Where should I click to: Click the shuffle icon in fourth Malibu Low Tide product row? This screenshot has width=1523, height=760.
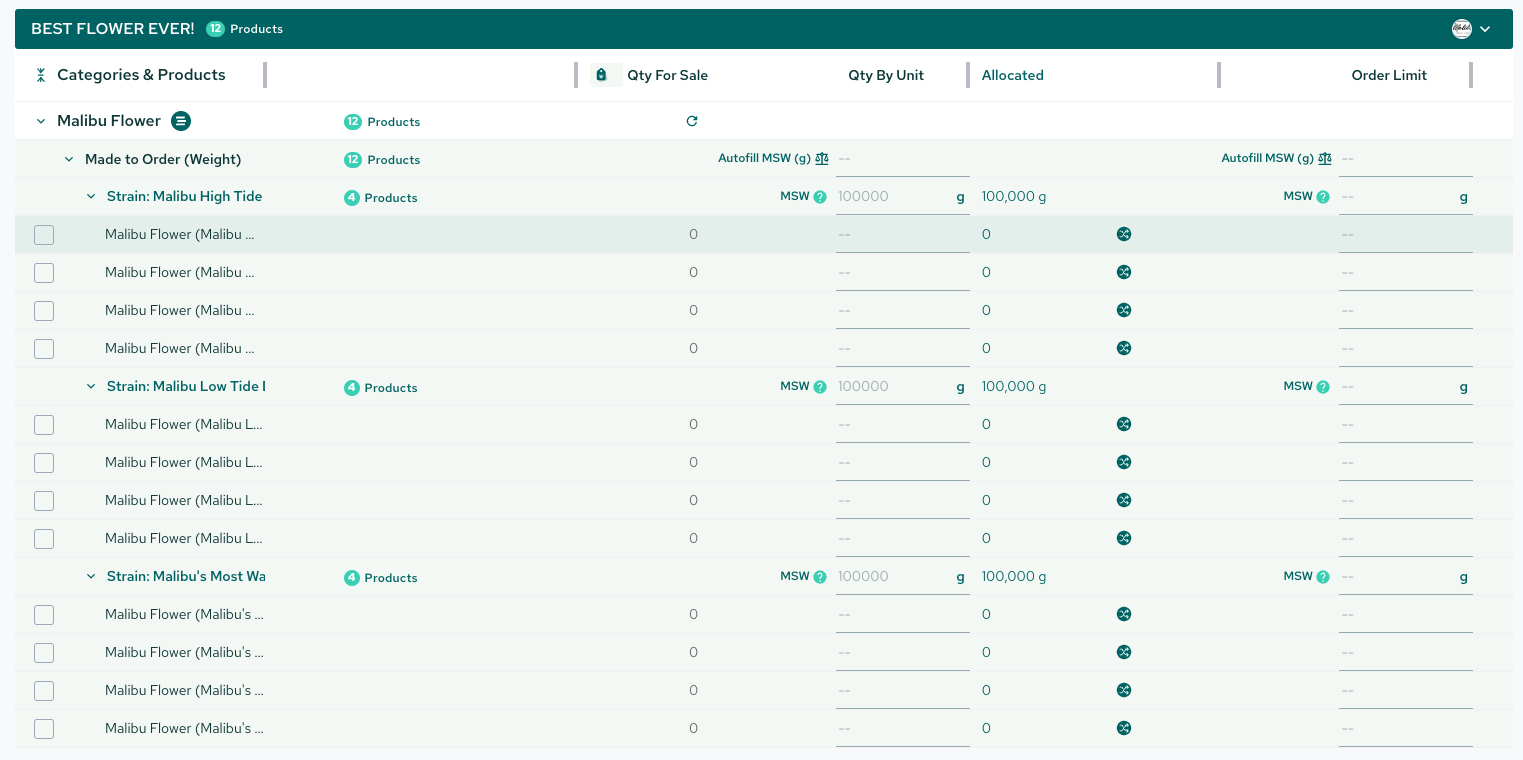point(1124,538)
